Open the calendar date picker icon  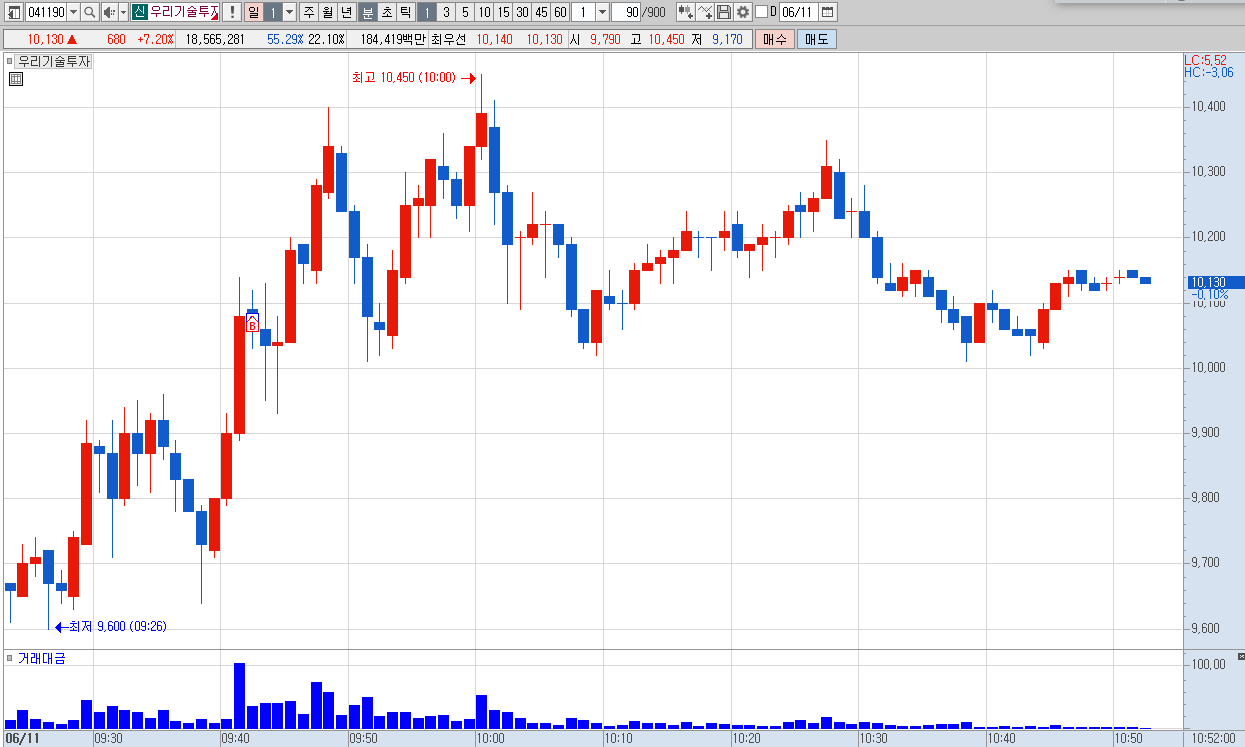828,12
